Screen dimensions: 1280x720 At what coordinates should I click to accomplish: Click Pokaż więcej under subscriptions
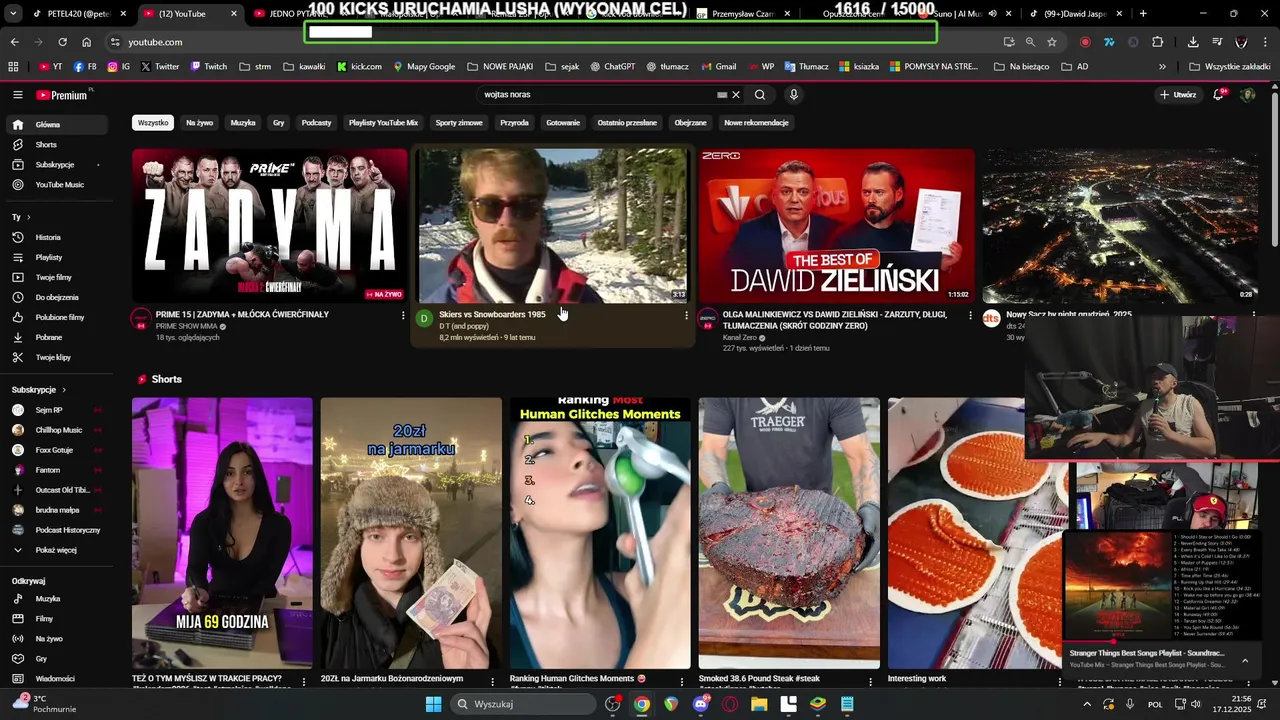coord(56,550)
